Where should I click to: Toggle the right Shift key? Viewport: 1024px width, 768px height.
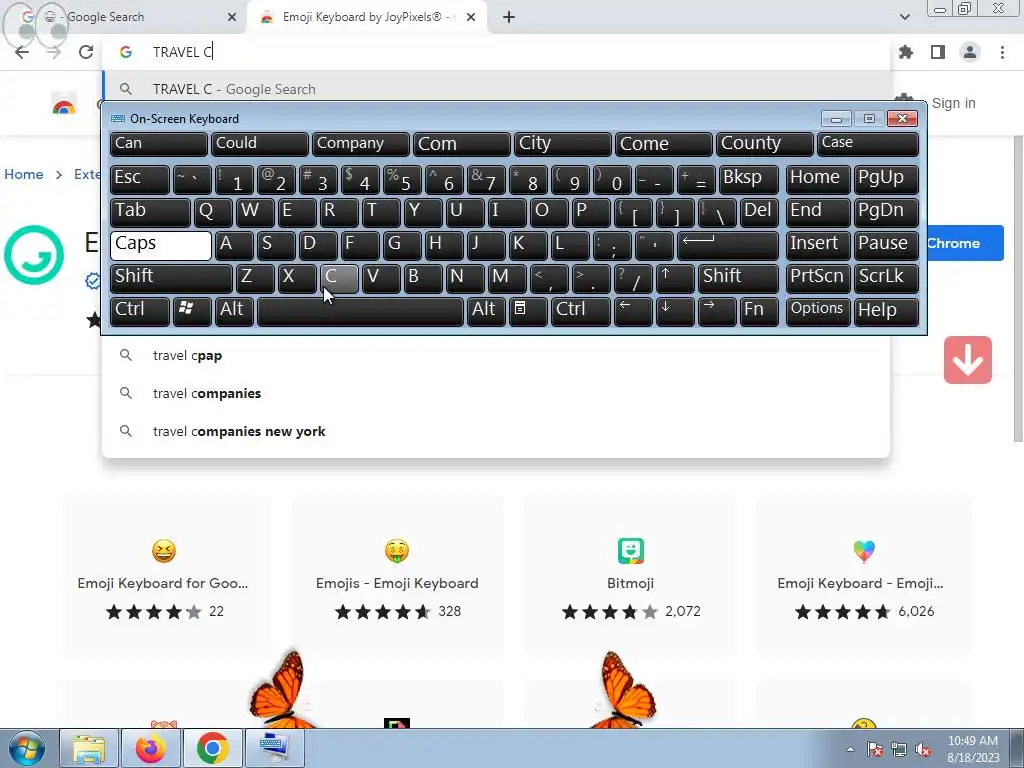[x=738, y=278]
